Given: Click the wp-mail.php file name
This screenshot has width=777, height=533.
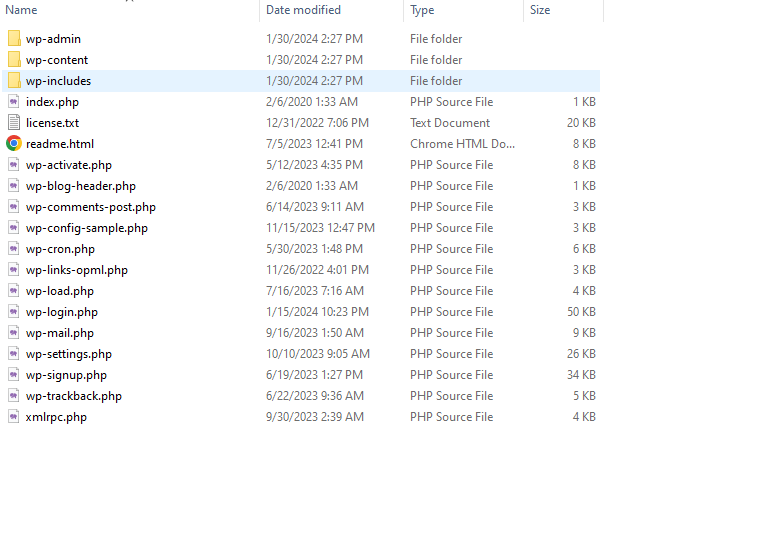Looking at the screenshot, I should point(60,333).
